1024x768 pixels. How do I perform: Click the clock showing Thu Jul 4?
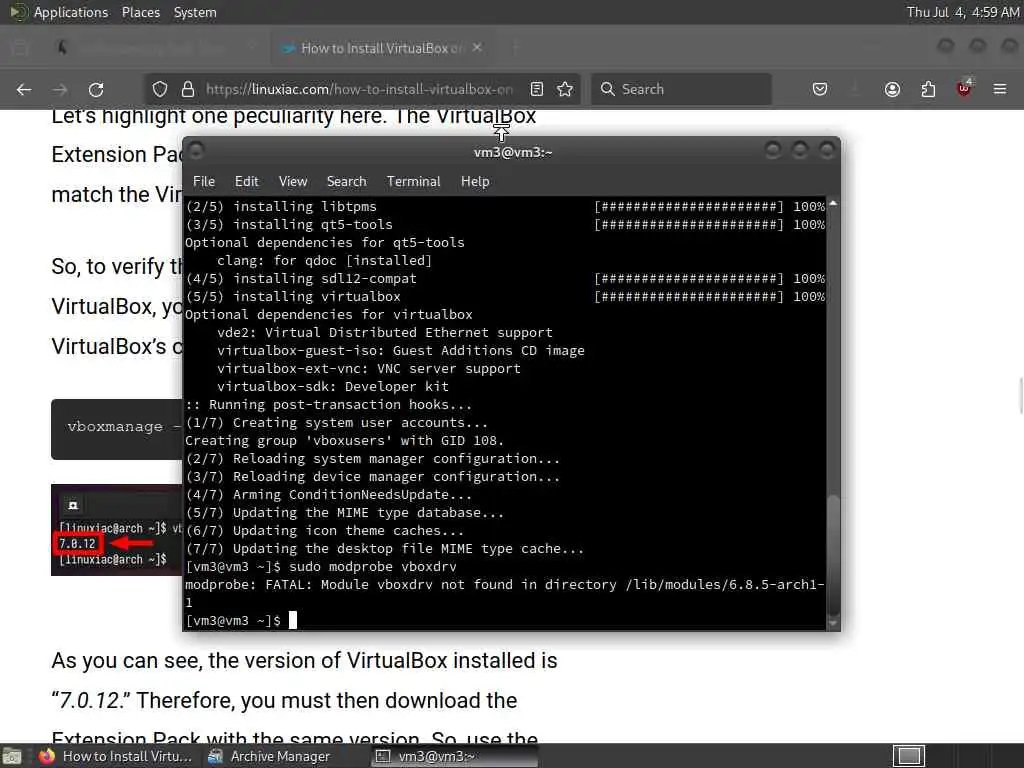963,12
